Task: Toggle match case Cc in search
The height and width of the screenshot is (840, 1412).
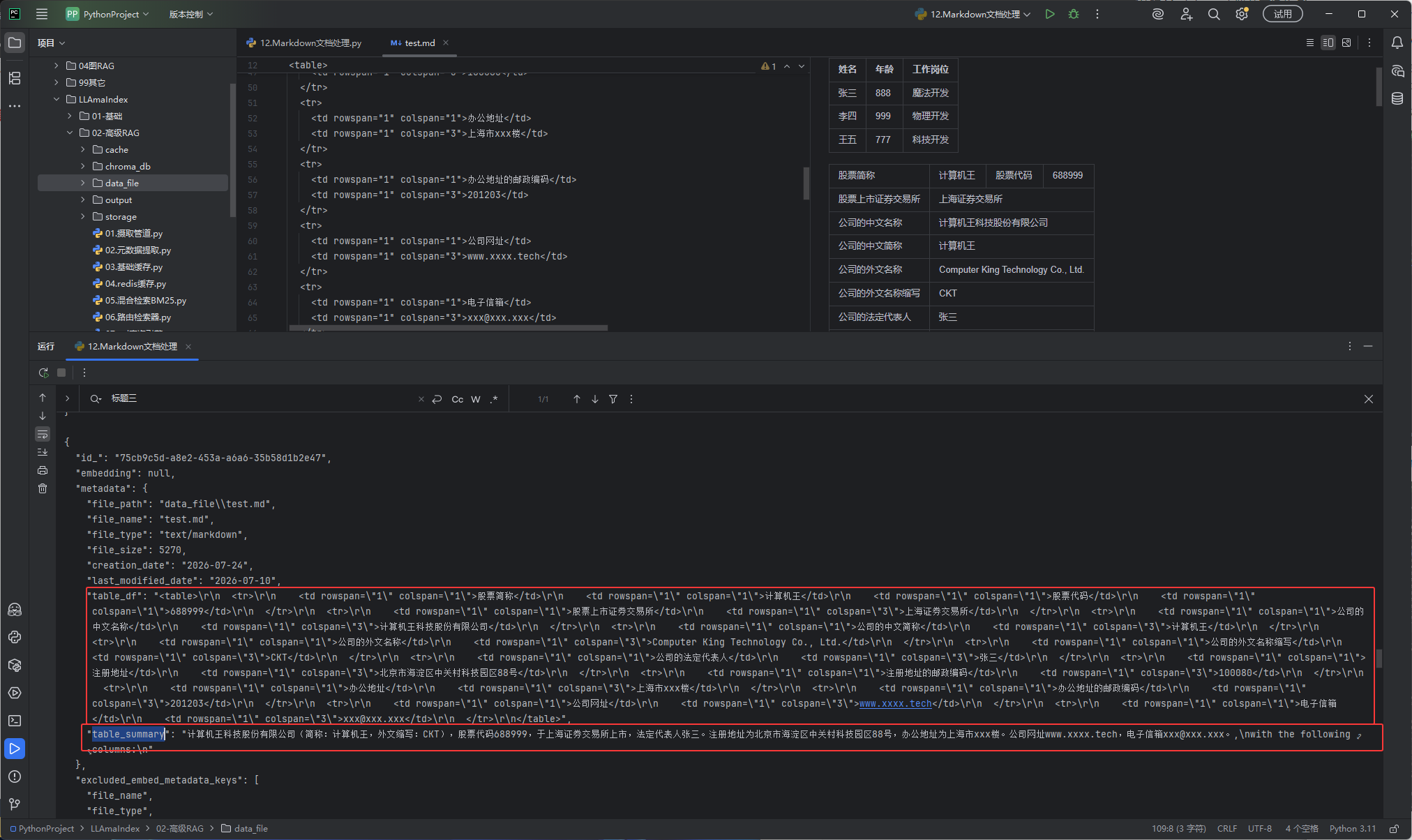Action: pos(458,399)
